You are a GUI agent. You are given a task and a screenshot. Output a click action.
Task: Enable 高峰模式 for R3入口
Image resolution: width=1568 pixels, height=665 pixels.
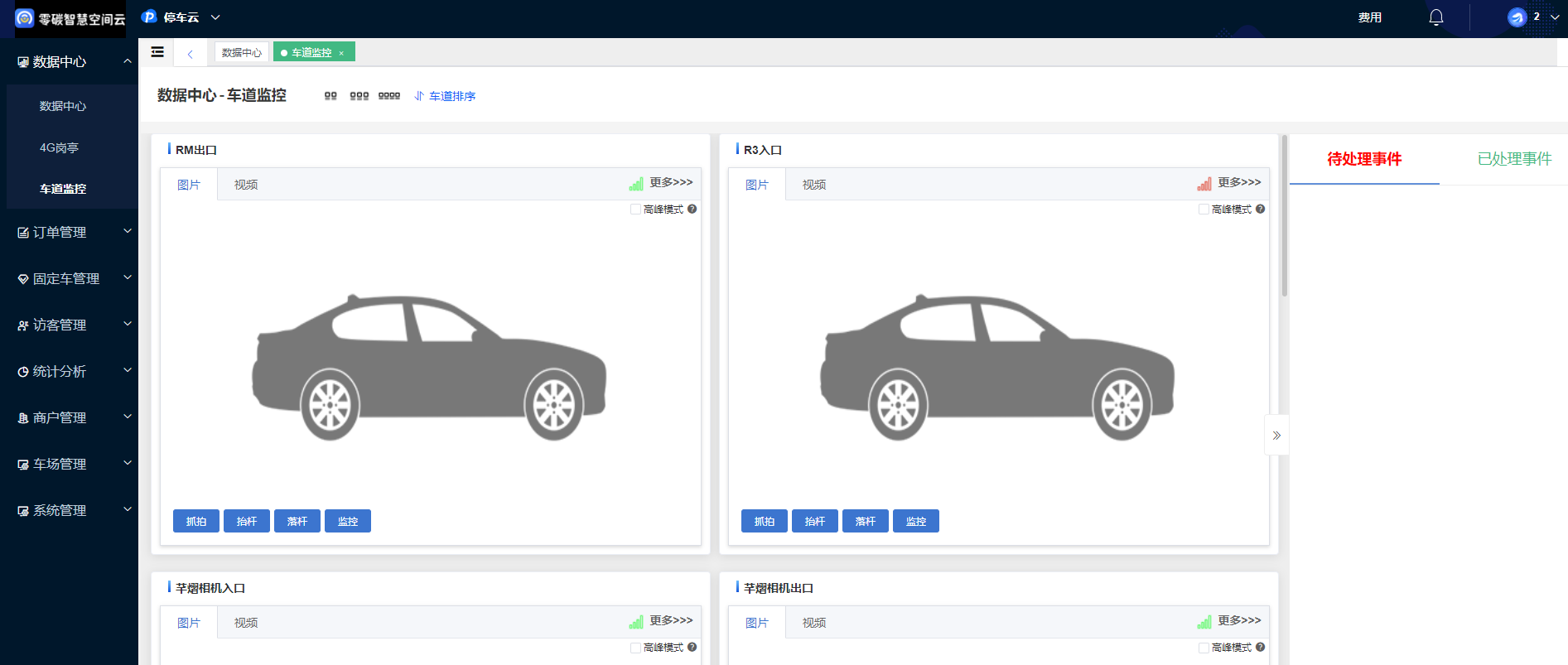click(1204, 210)
